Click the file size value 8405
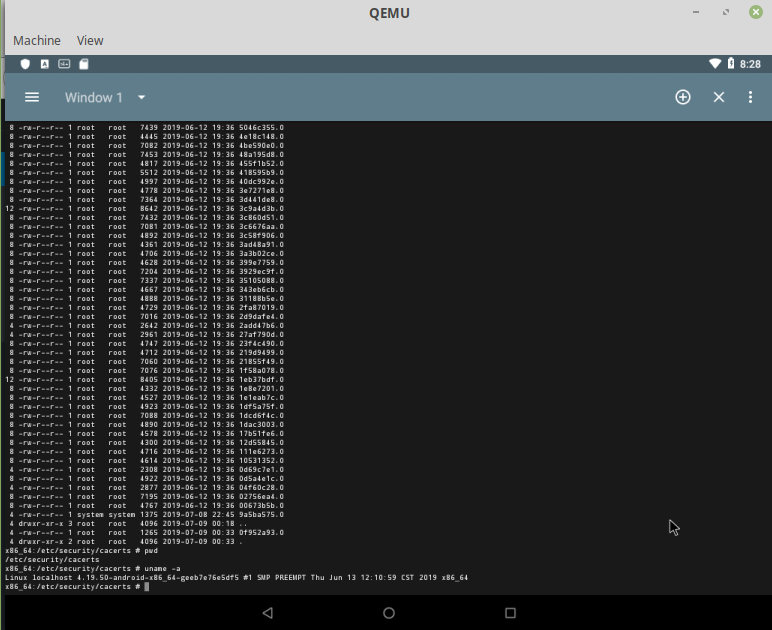Image resolution: width=772 pixels, height=630 pixels. (x=149, y=379)
